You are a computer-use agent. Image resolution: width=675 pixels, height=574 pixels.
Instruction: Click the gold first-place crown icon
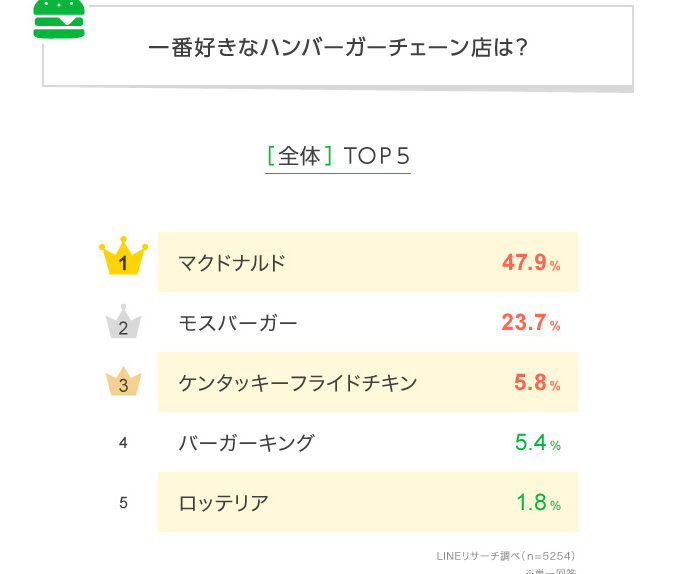(124, 259)
